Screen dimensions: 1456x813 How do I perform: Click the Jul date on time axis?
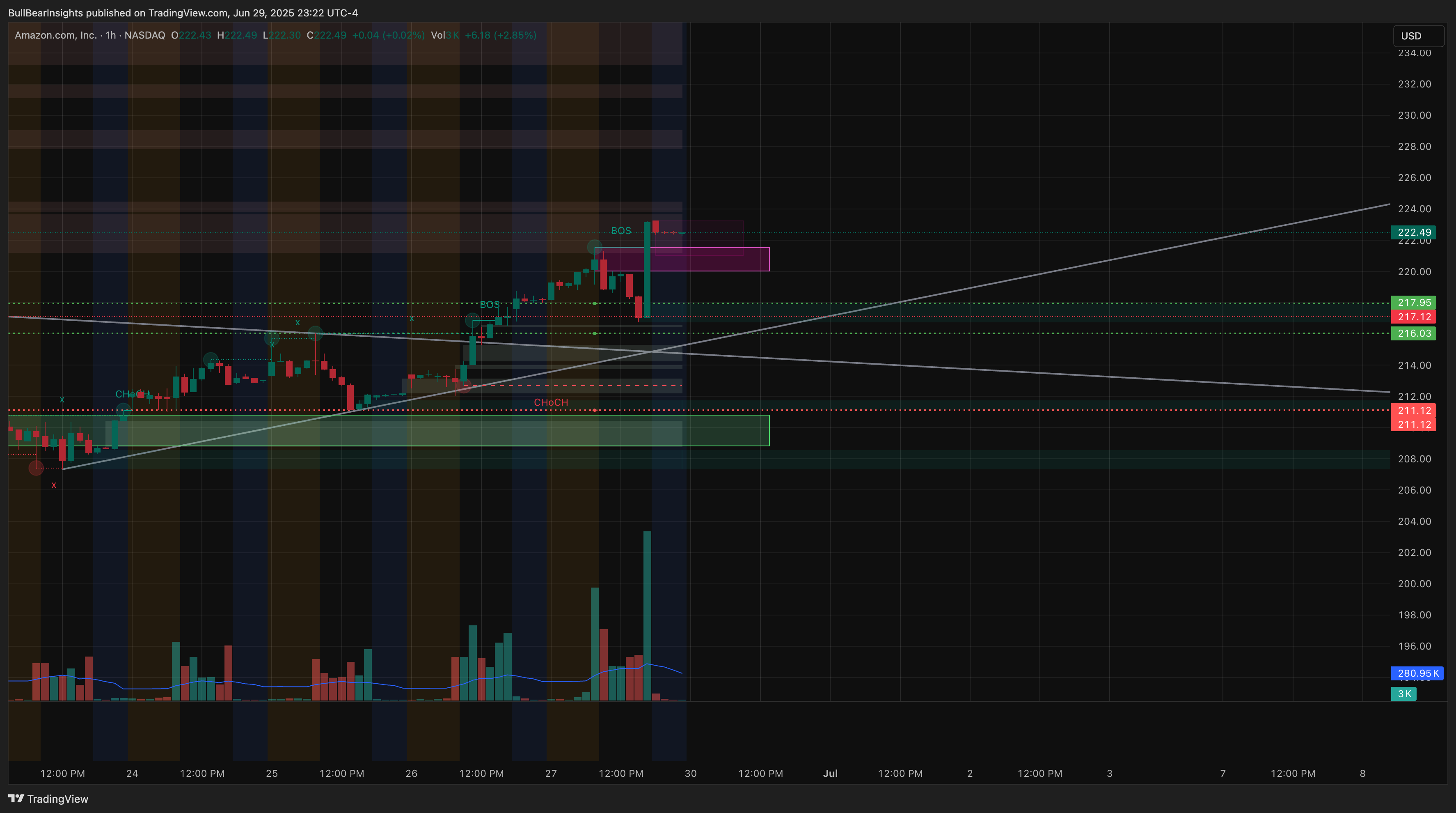830,773
